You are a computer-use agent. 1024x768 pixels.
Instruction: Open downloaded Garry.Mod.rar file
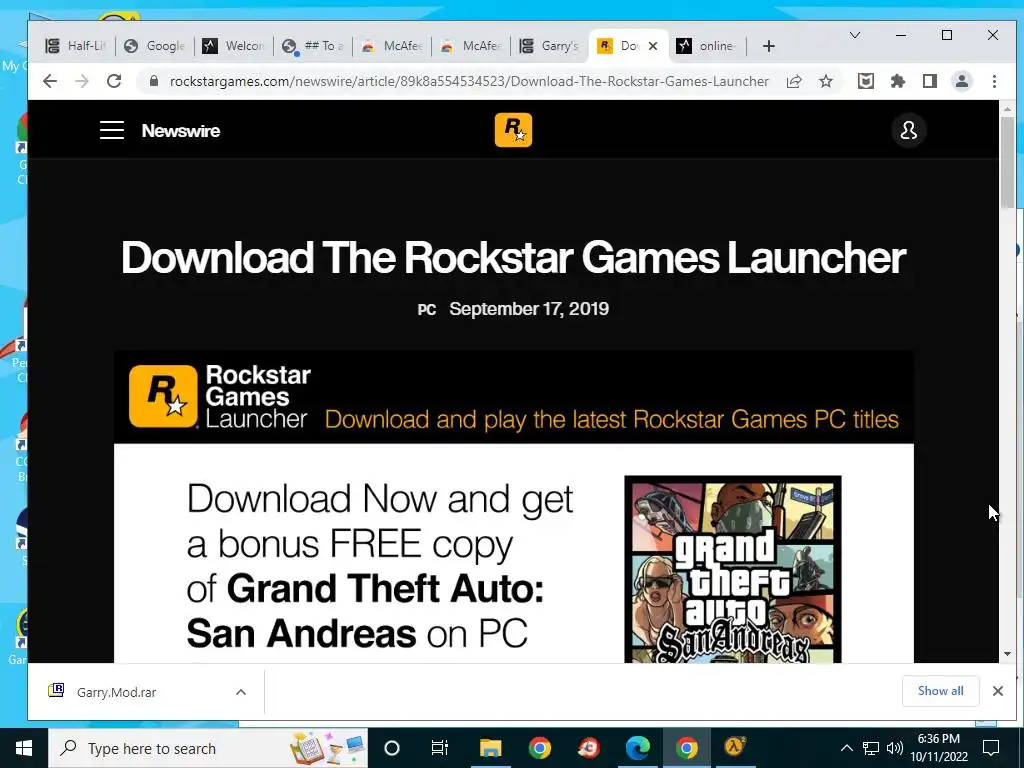pyautogui.click(x=116, y=692)
